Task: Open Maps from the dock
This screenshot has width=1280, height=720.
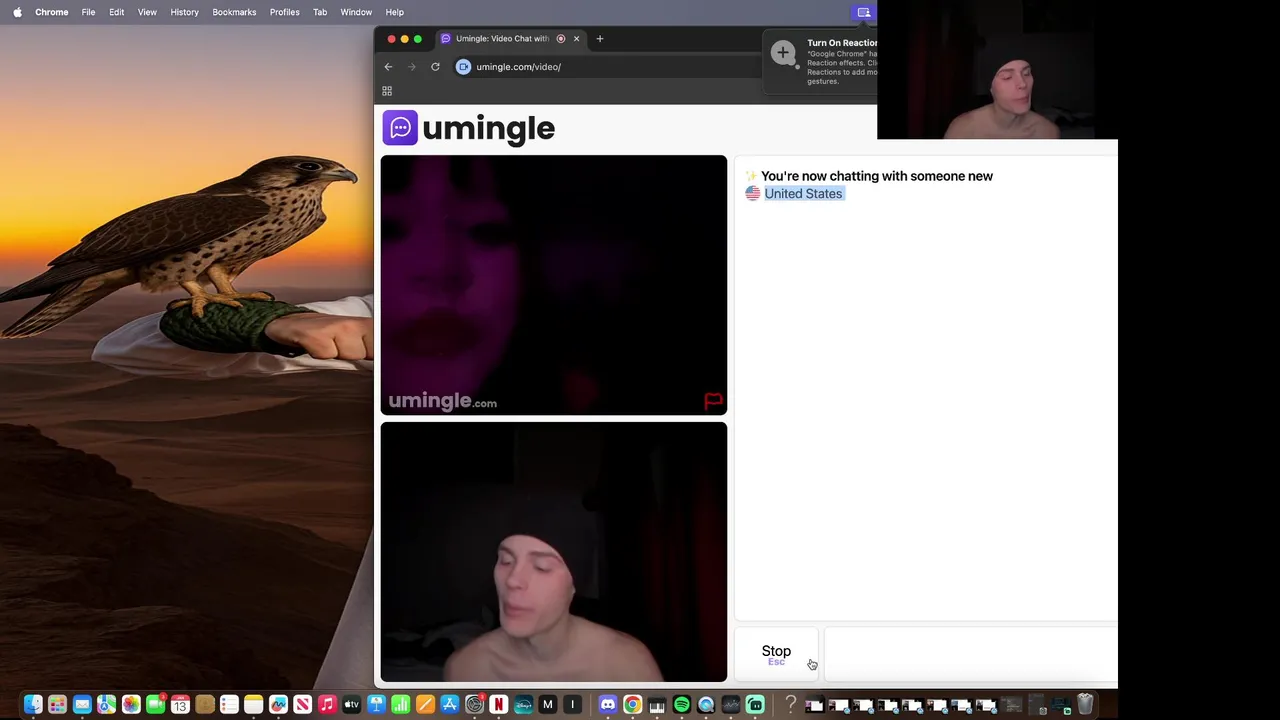Action: (x=106, y=705)
